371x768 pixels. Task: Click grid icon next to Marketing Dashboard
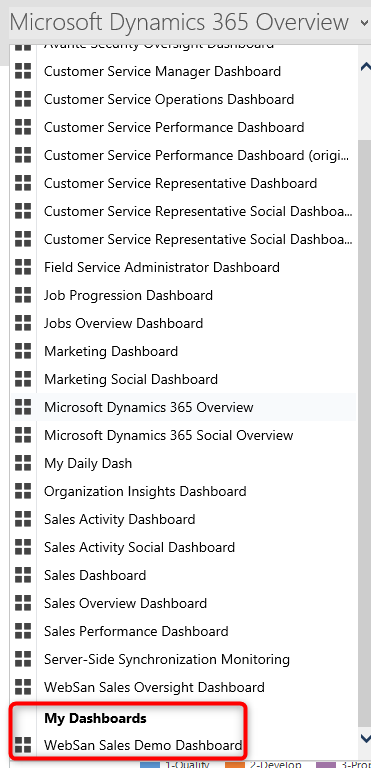(23, 351)
